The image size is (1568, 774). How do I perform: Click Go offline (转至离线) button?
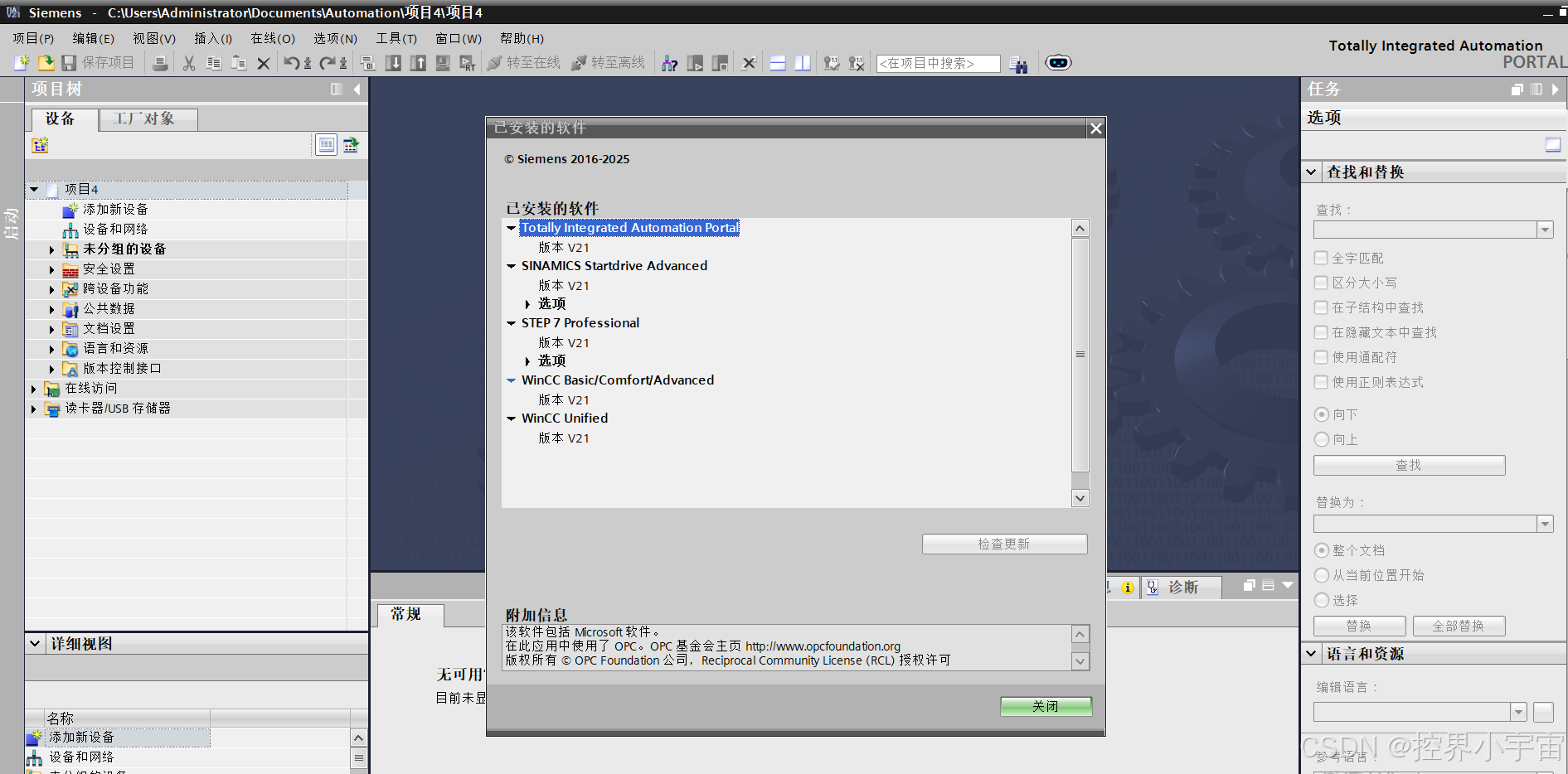609,63
